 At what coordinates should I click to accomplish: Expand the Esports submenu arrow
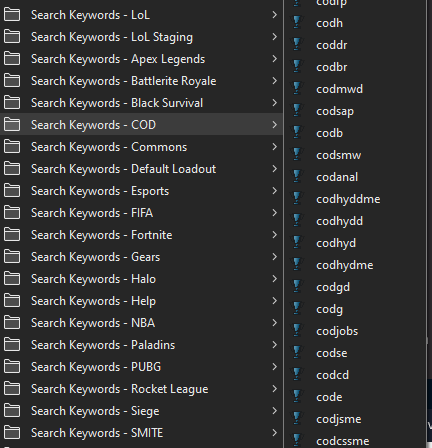point(274,191)
